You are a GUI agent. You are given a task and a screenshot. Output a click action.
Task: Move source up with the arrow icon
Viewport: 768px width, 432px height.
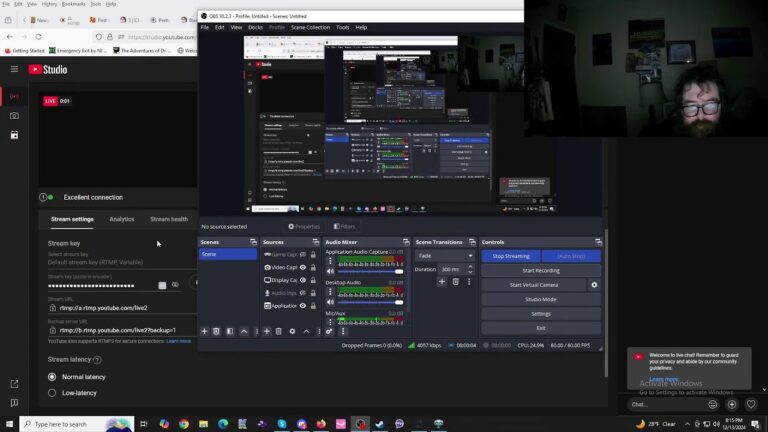click(x=306, y=332)
